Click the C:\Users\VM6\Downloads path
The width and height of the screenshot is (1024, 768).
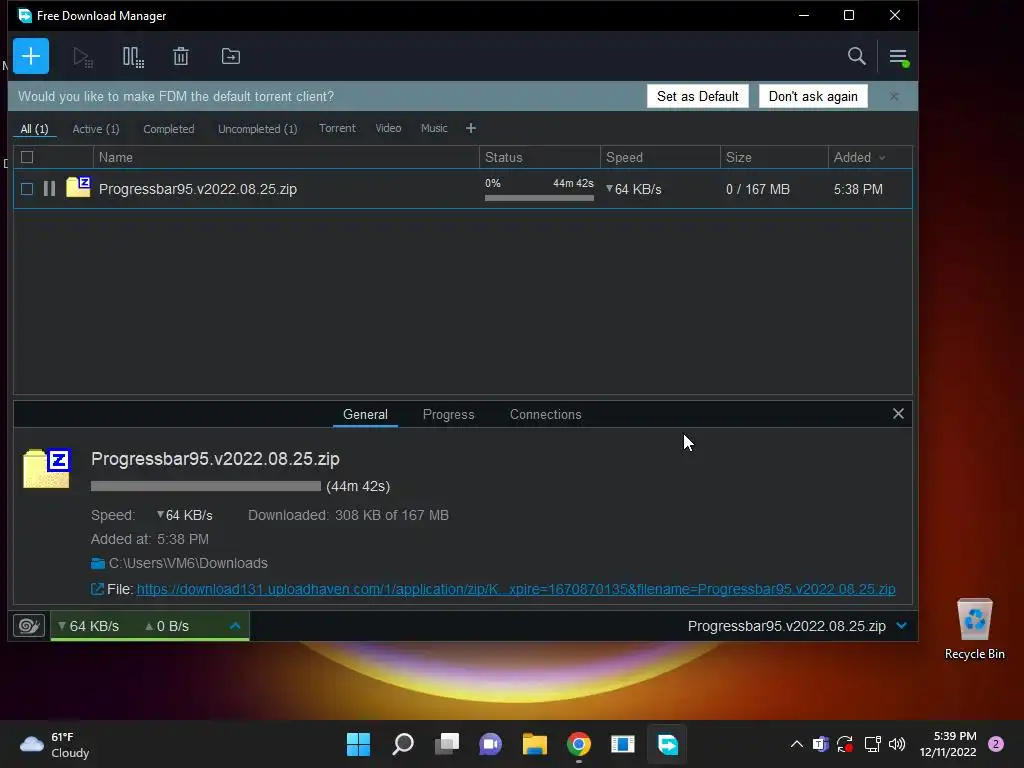click(188, 563)
